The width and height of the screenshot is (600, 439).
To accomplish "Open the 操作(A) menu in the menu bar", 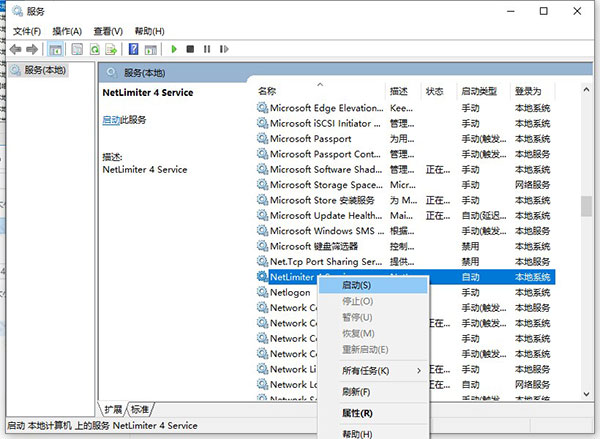I will (65, 31).
